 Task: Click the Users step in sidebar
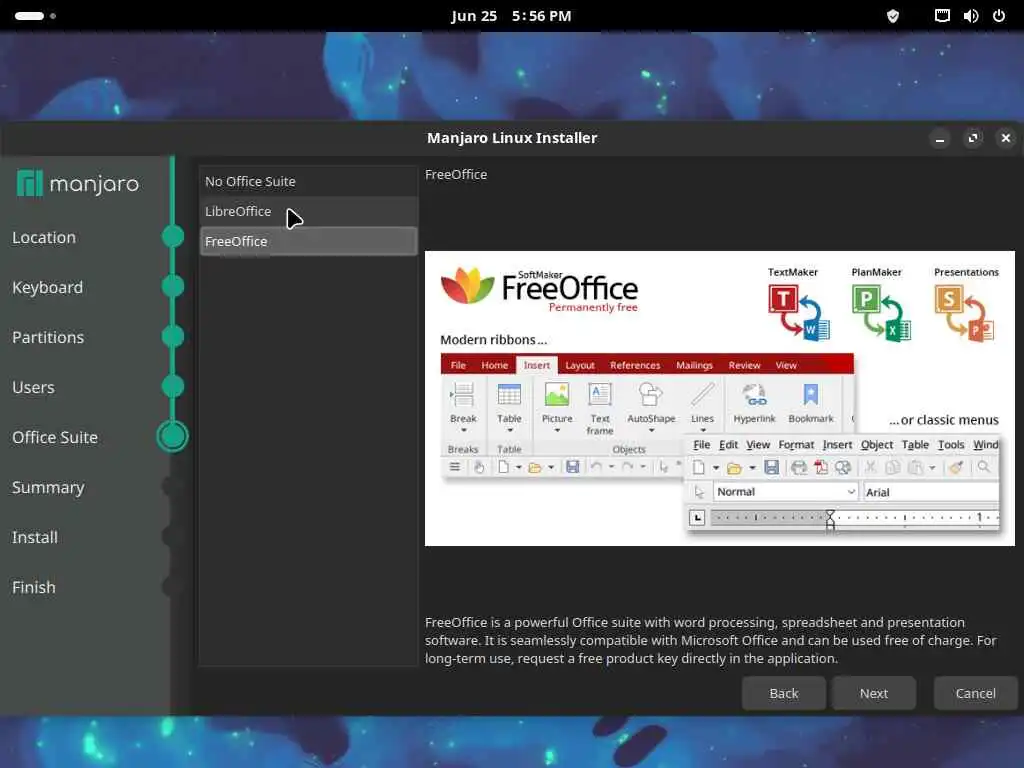pyautogui.click(x=33, y=387)
